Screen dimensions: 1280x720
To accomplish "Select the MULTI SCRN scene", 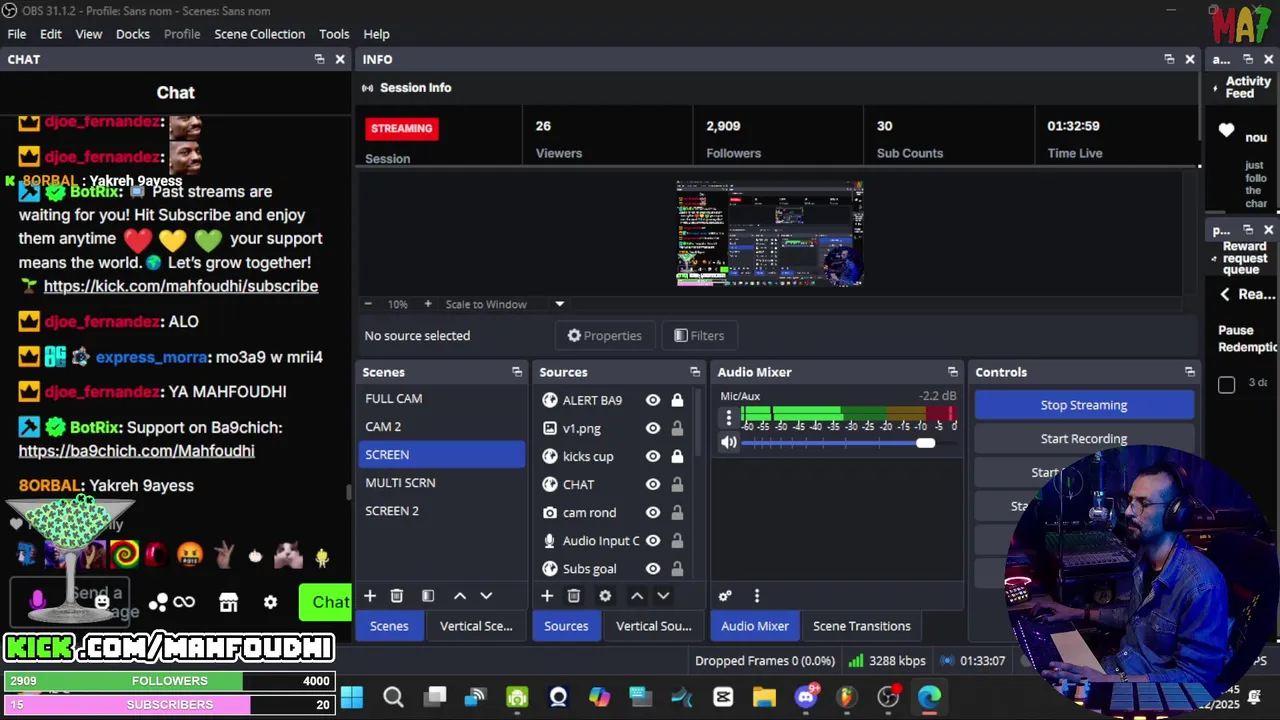I will click(441, 483).
